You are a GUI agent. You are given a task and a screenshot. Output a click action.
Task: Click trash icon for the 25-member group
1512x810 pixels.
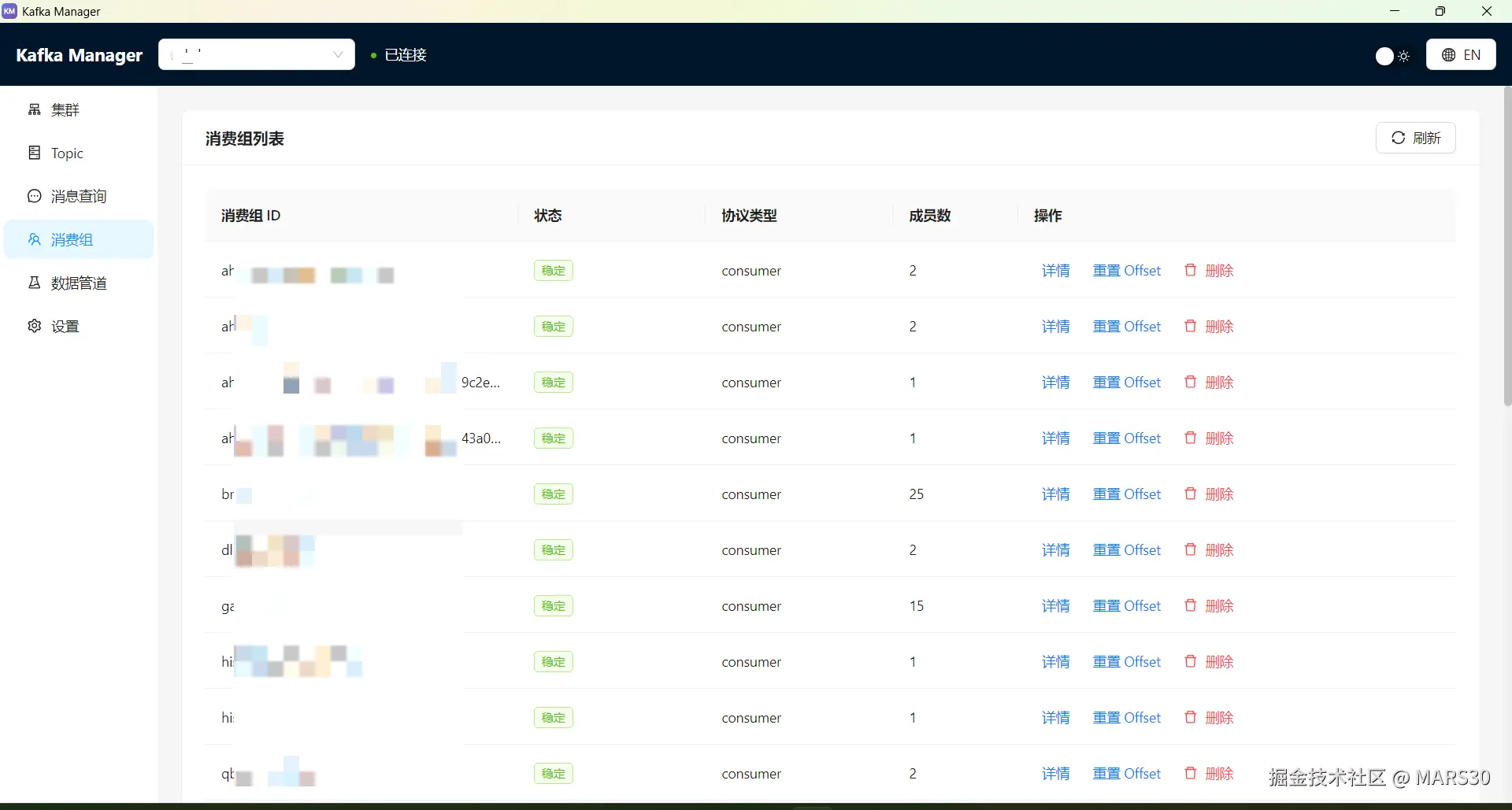coord(1191,494)
